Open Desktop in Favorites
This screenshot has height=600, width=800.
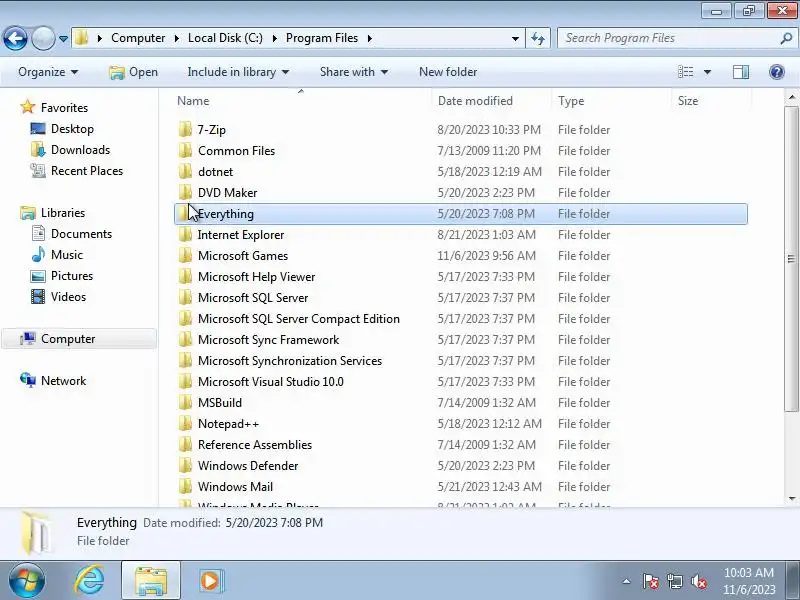coord(72,129)
